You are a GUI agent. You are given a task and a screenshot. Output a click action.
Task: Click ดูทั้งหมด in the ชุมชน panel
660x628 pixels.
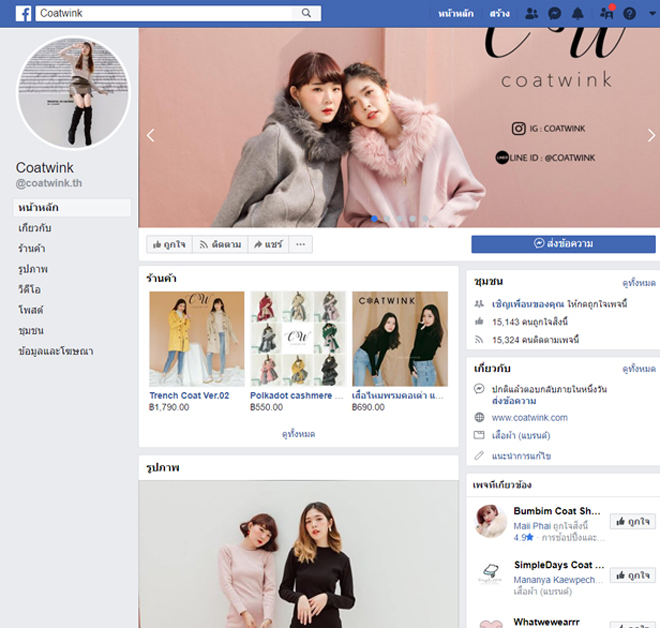pos(639,283)
